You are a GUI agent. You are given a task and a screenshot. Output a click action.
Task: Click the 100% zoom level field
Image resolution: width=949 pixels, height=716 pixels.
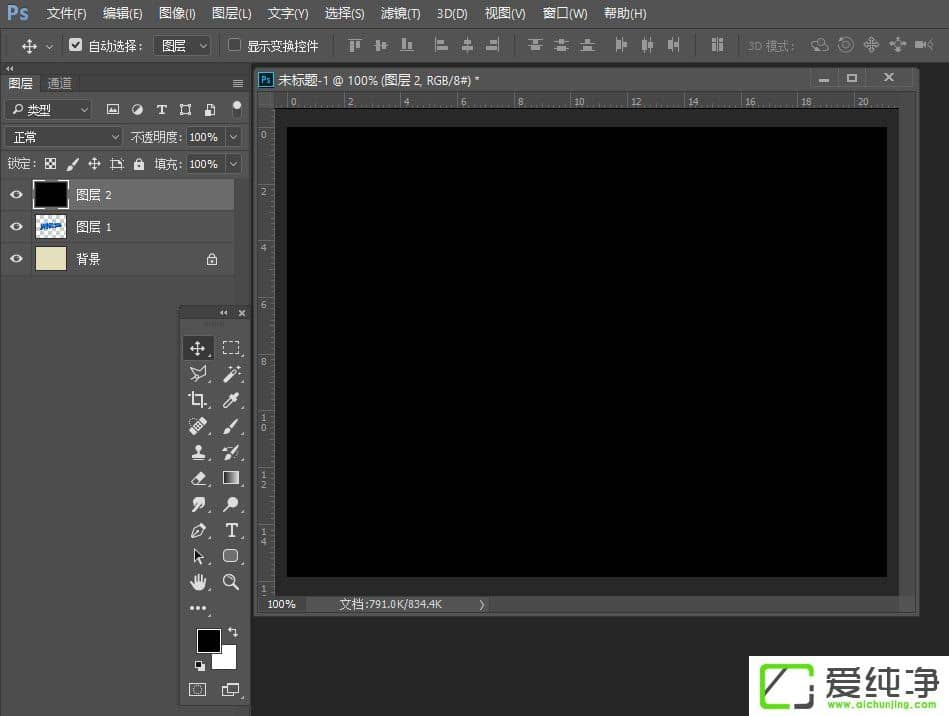[281, 604]
